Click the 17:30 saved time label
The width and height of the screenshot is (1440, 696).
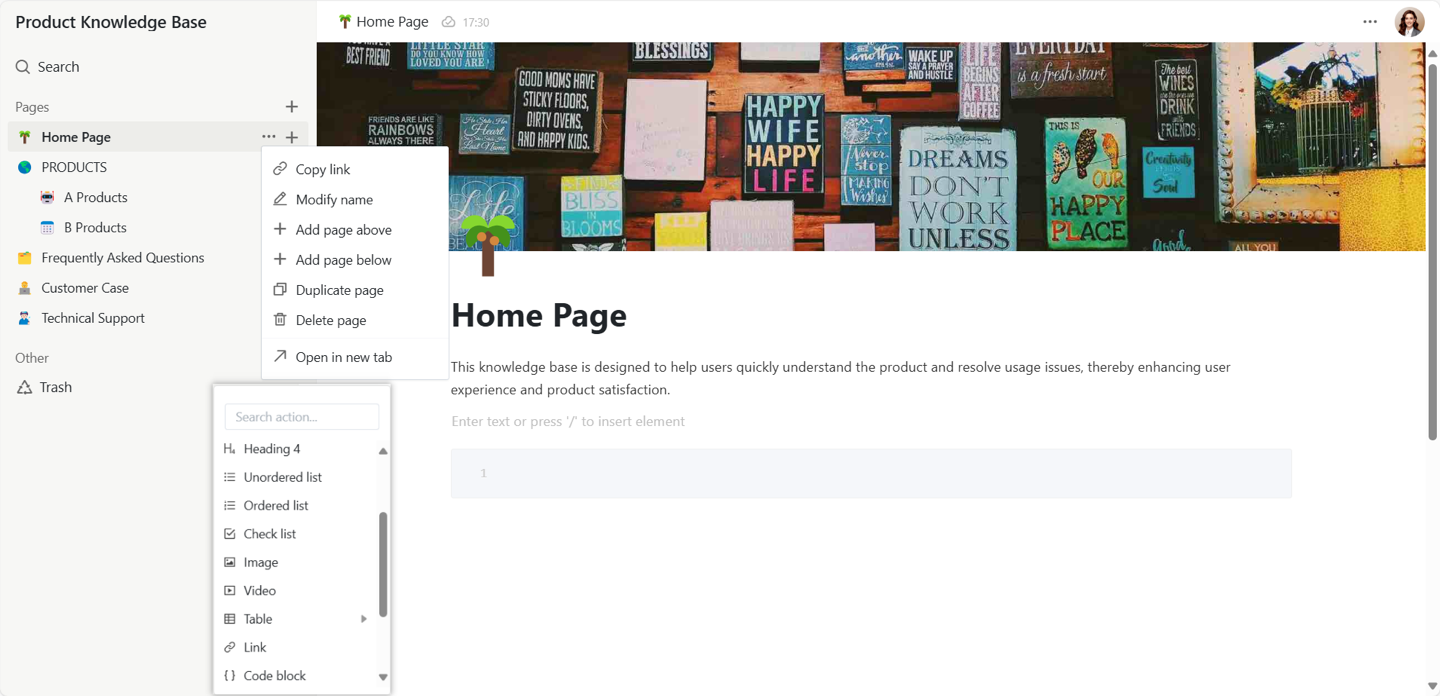[x=476, y=22]
